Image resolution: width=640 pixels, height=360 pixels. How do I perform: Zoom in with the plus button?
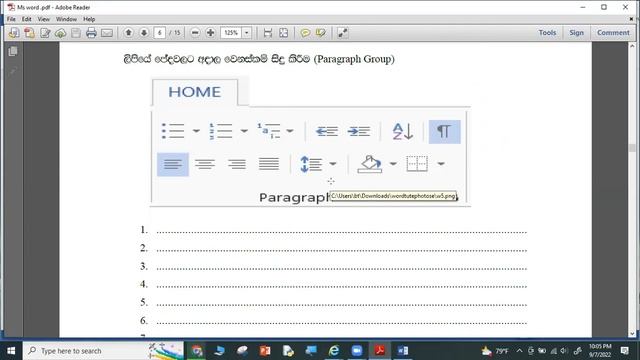211,33
